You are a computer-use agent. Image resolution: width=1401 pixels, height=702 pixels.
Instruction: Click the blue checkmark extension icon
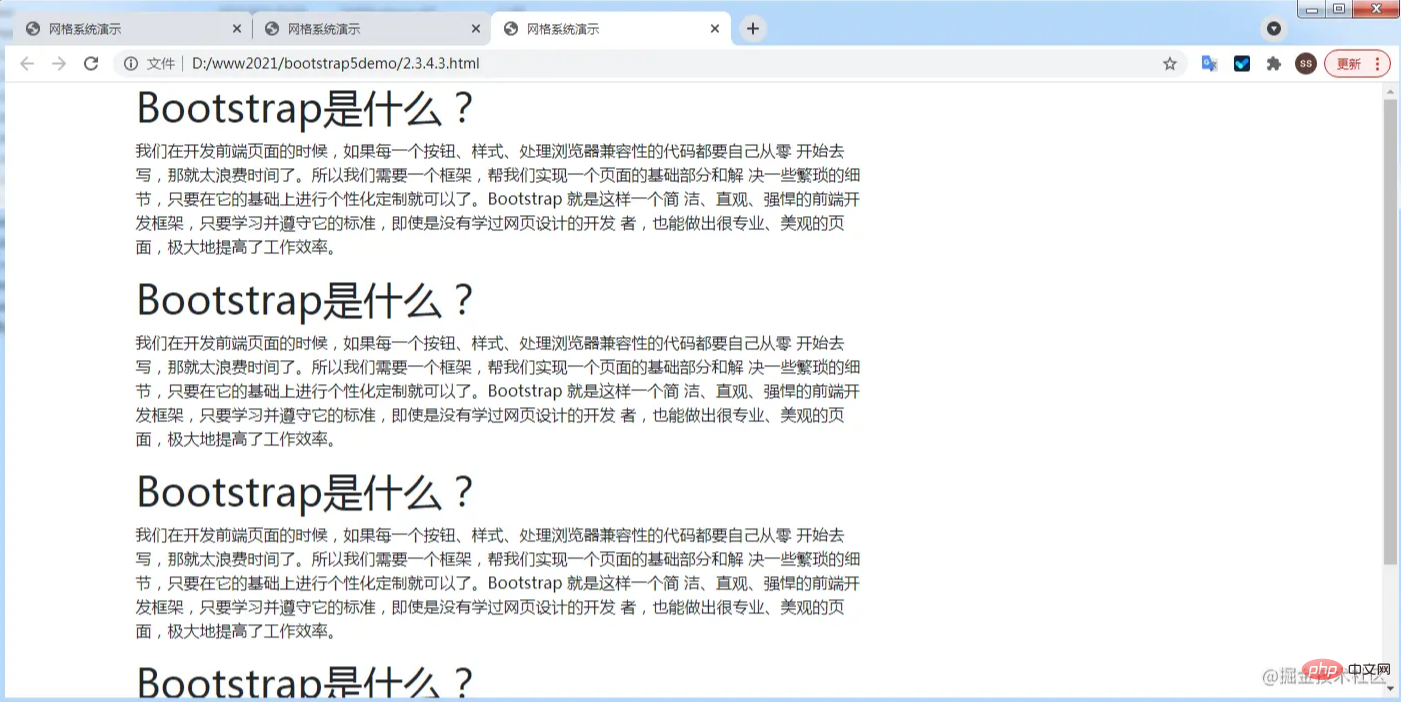(x=1242, y=64)
